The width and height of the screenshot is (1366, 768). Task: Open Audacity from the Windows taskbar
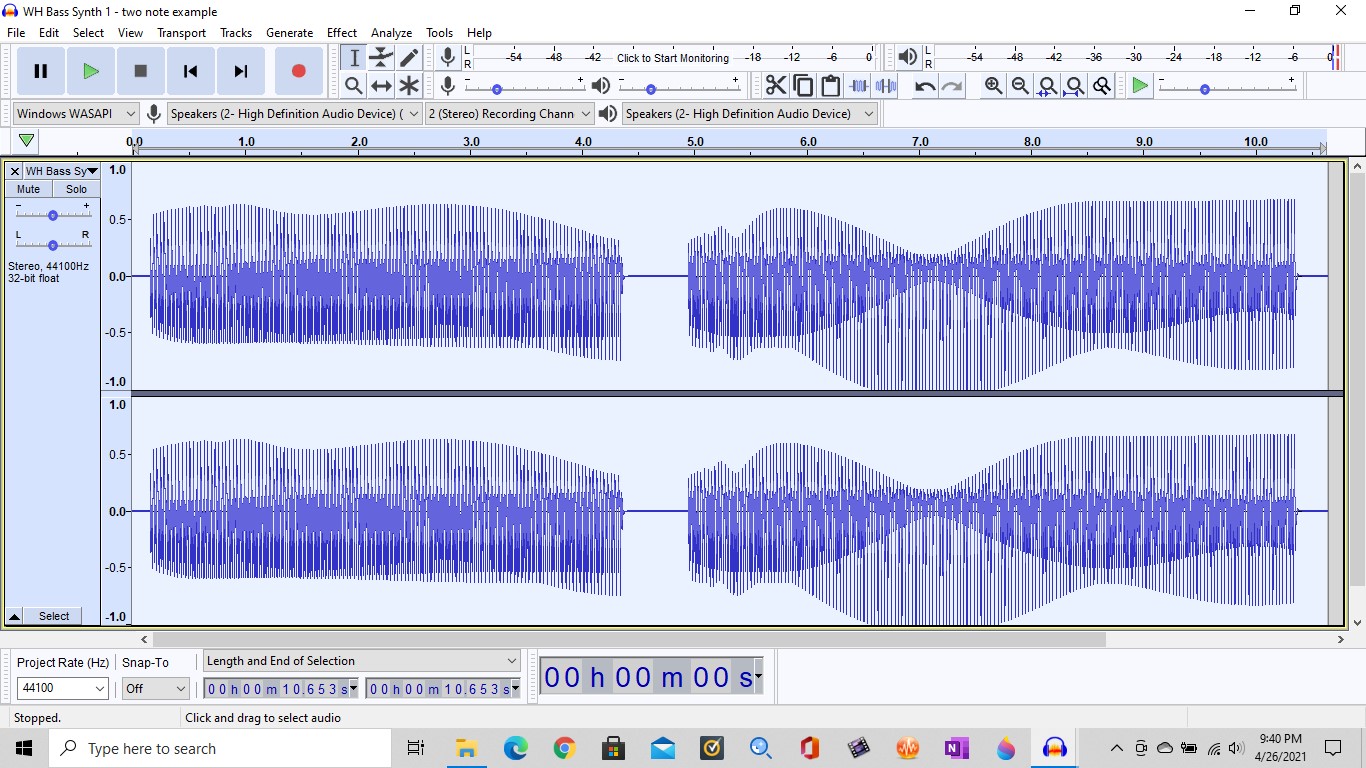[x=1054, y=748]
